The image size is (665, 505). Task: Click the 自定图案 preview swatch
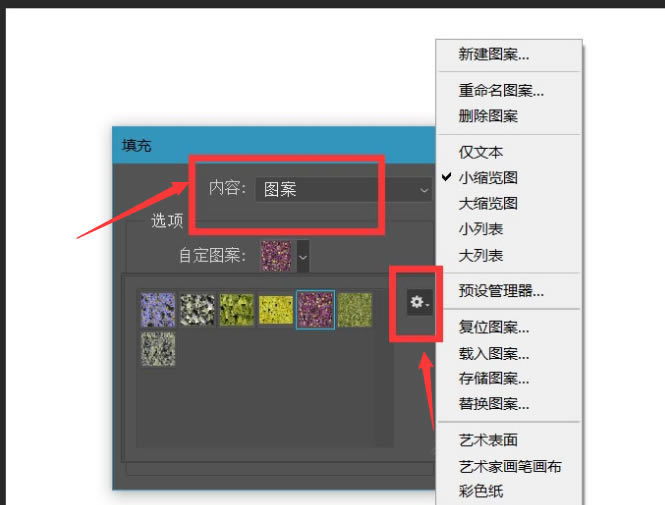click(x=276, y=256)
